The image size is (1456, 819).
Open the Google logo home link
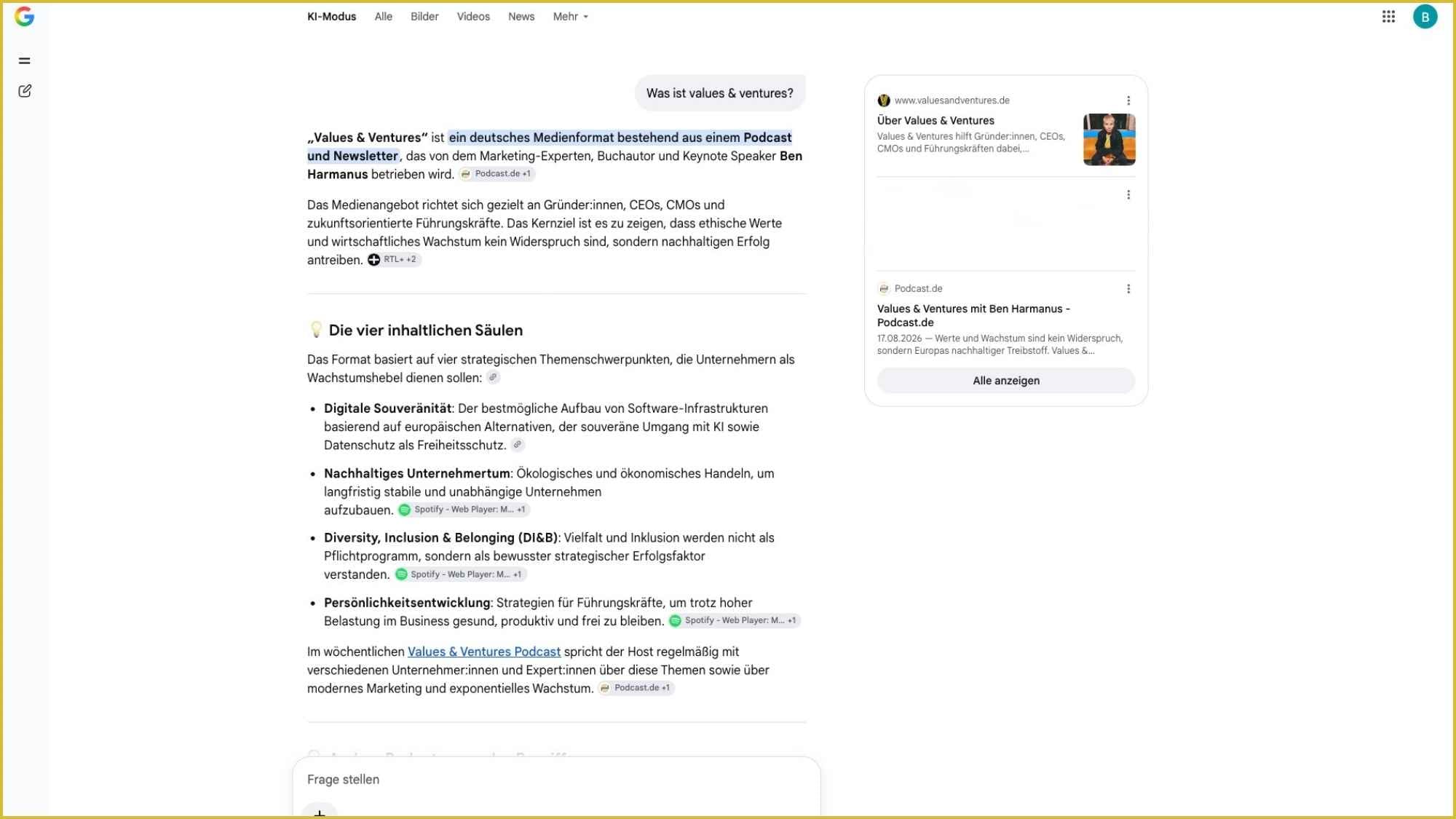pyautogui.click(x=24, y=16)
